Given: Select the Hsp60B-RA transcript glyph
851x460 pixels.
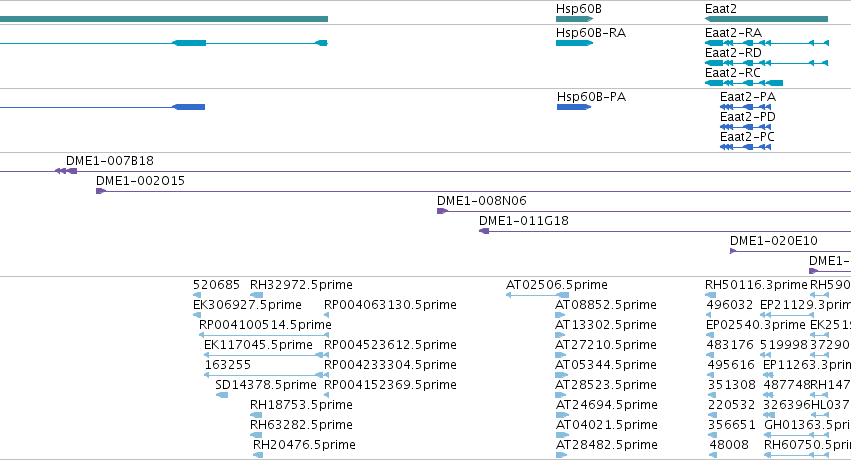Looking at the screenshot, I should coord(574,43).
